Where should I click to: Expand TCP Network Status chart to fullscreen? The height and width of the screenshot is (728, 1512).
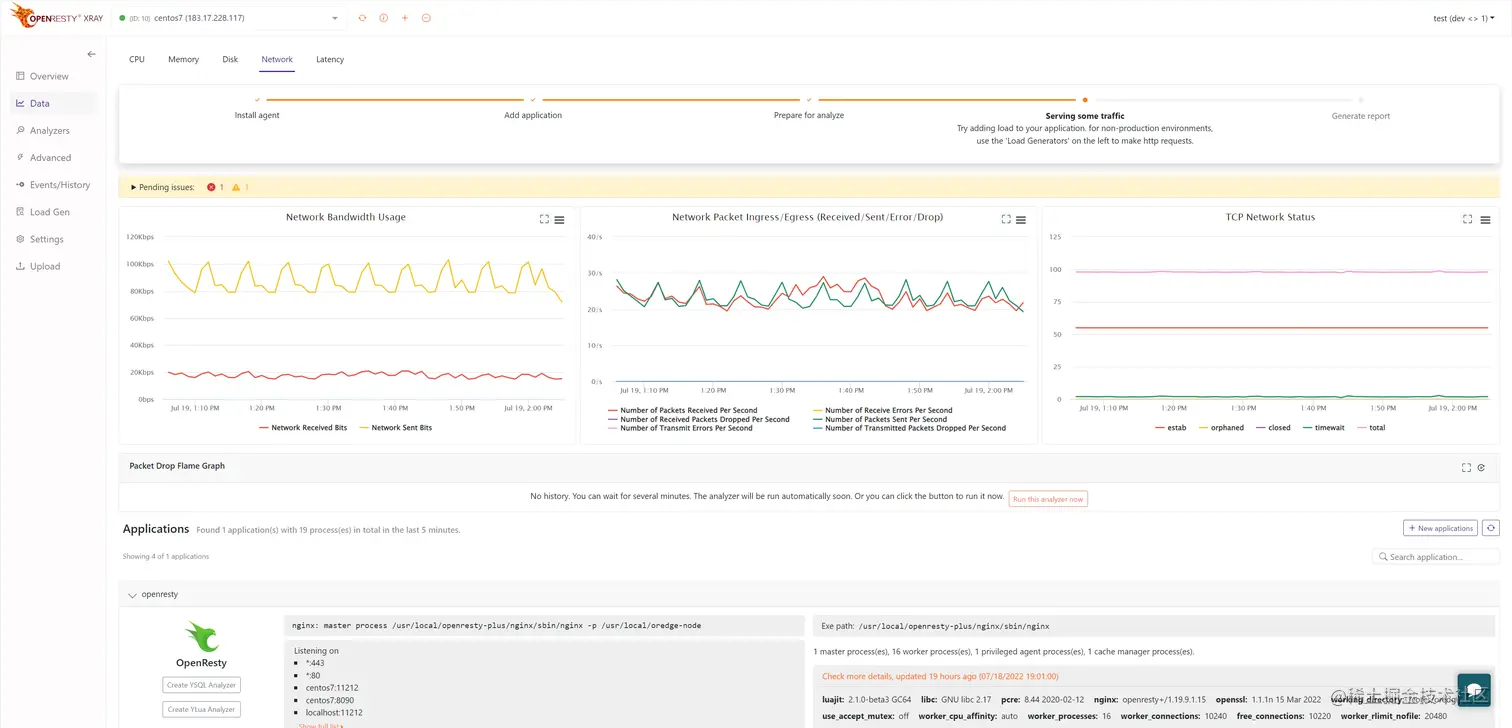point(1466,219)
